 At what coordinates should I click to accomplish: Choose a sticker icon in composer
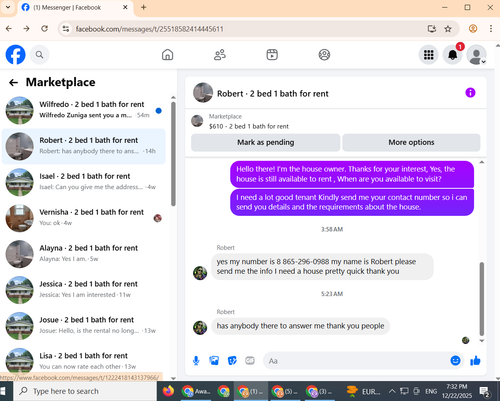pos(232,361)
